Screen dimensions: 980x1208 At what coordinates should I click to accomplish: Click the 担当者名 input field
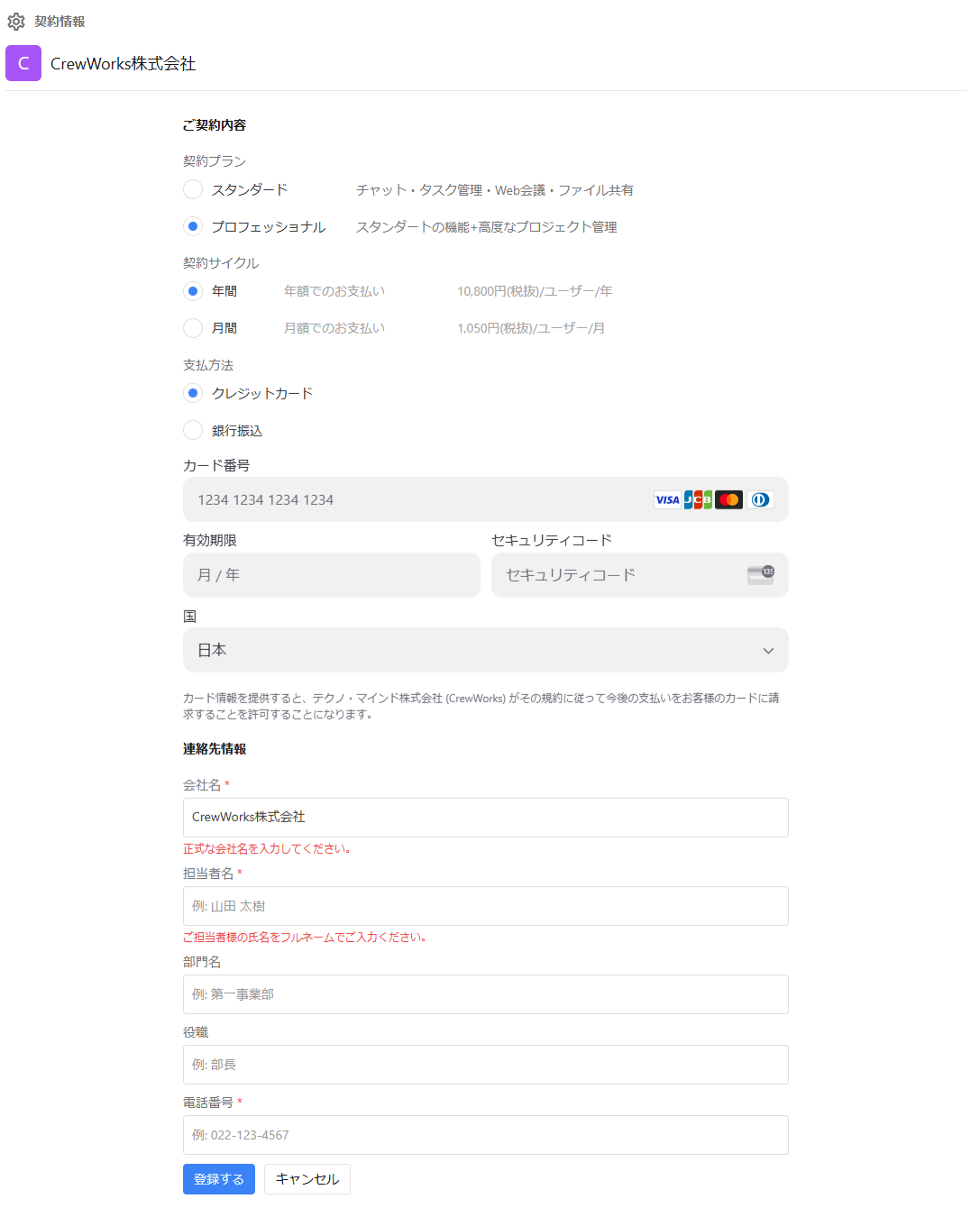coord(485,906)
